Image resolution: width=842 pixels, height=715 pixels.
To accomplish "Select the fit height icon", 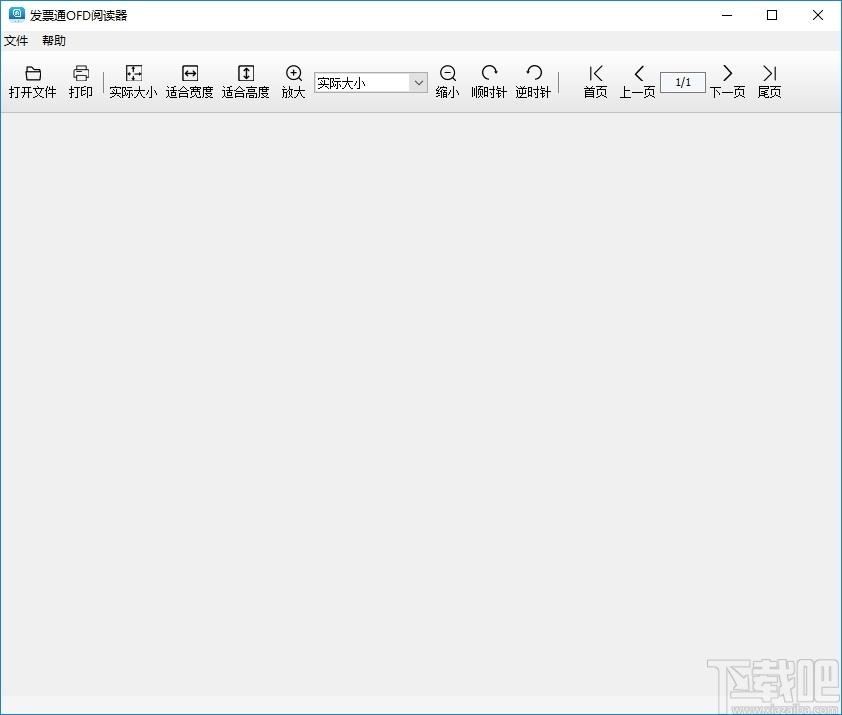I will 246,73.
